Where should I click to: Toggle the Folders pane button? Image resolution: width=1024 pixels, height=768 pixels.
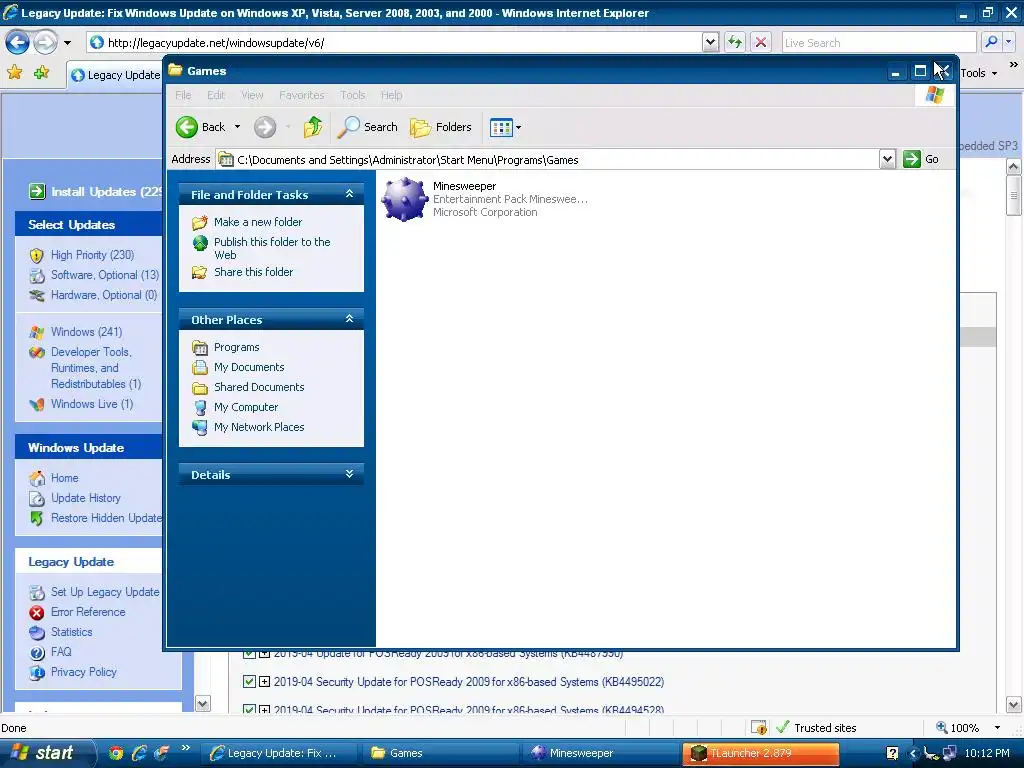[441, 127]
